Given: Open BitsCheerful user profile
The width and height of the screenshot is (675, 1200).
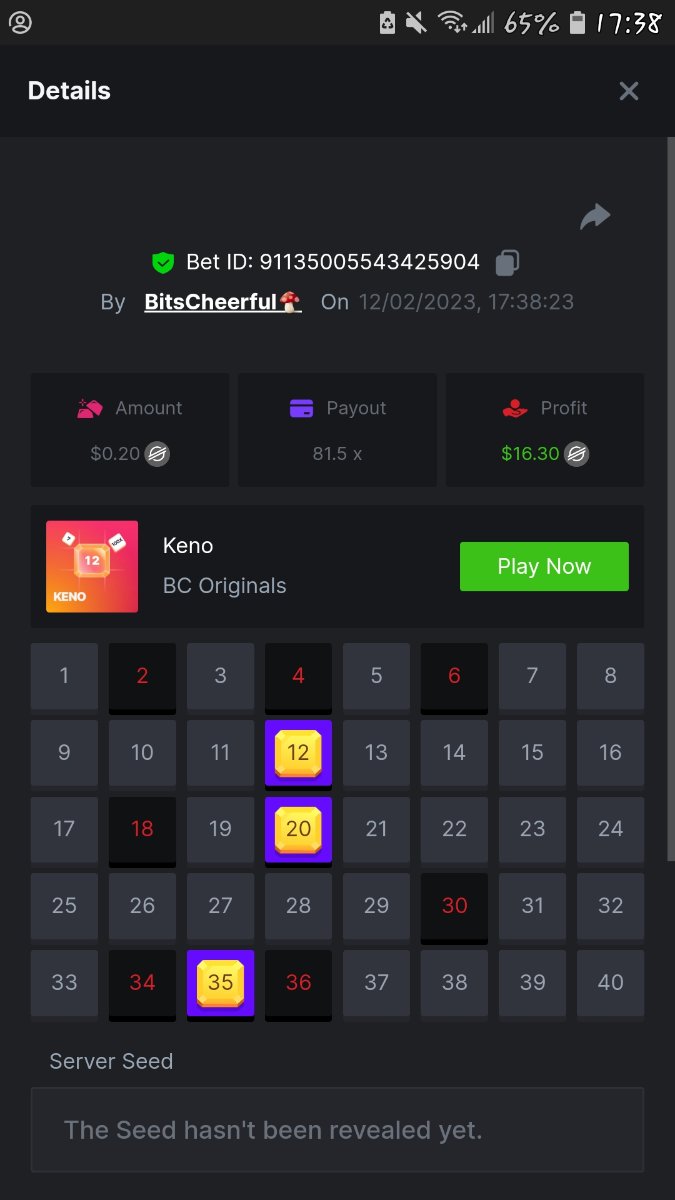Looking at the screenshot, I should point(223,302).
